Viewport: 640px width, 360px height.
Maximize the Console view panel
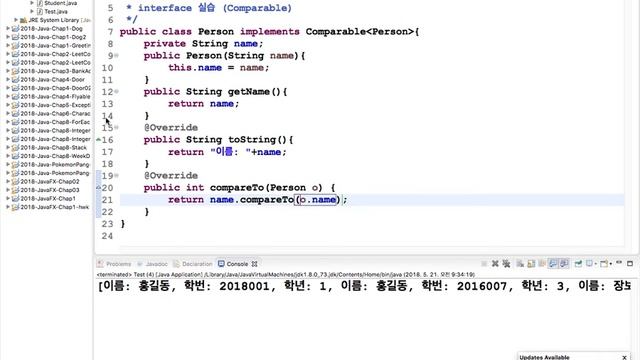(x=630, y=264)
